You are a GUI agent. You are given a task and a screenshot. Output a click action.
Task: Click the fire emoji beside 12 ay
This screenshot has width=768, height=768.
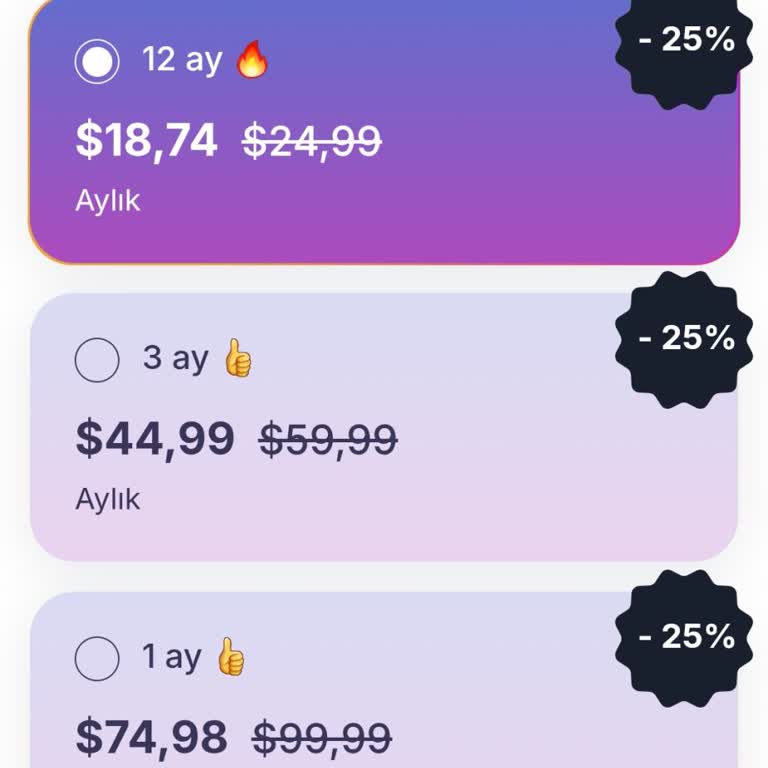tap(252, 60)
